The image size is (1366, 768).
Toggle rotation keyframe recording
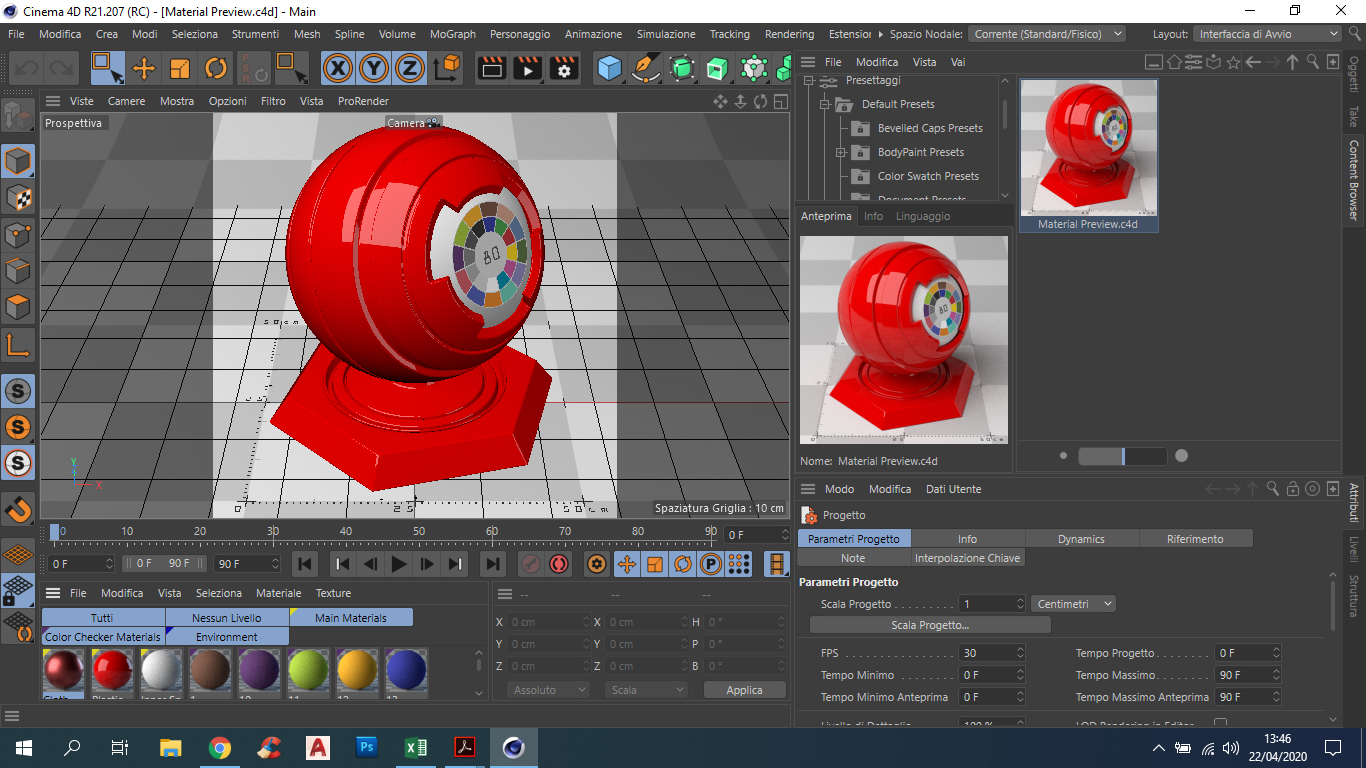pos(683,564)
